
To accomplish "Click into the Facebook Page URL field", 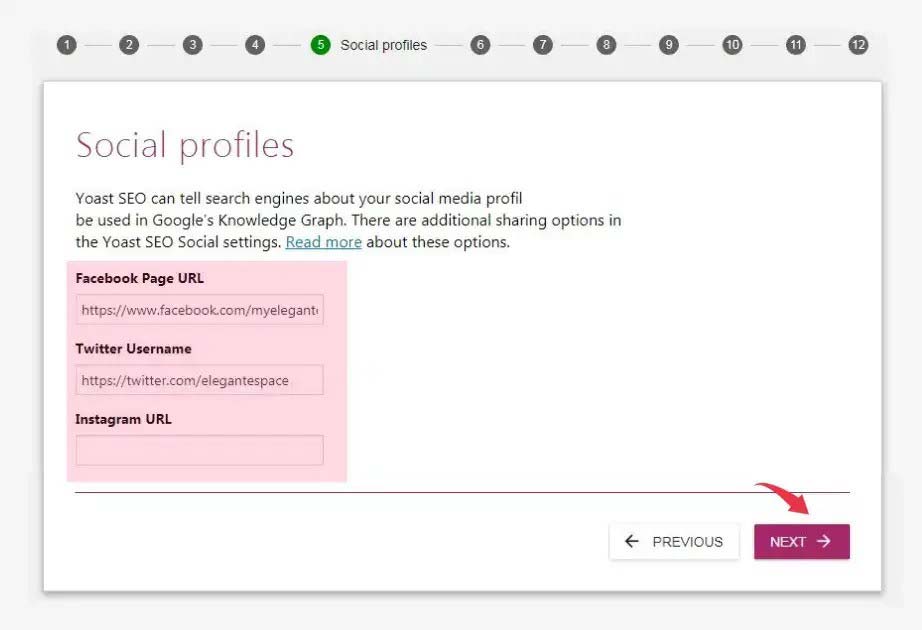I will click(199, 310).
